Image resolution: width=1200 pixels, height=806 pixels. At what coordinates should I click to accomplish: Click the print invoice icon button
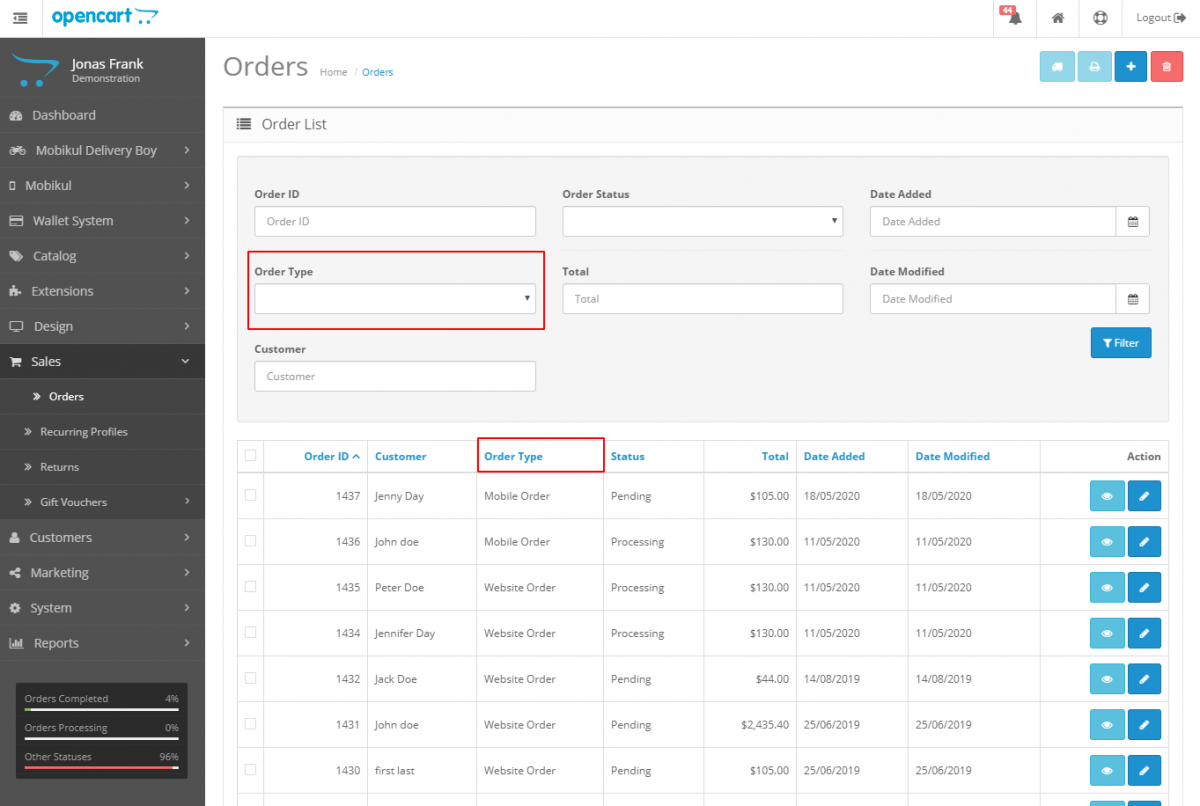(x=1094, y=66)
